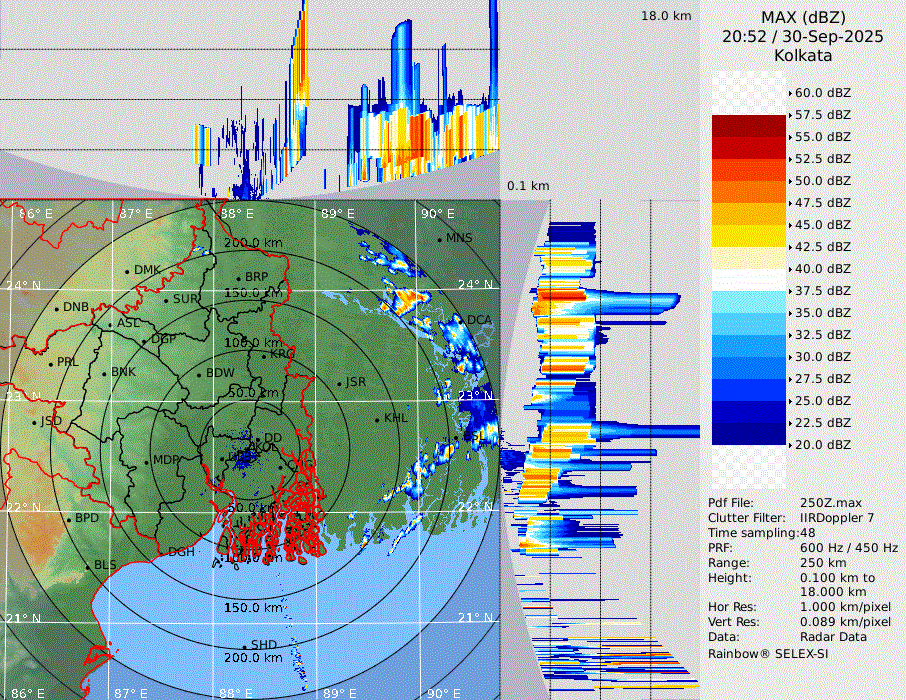Click the 18.0 km height label
Viewport: 906px width, 700px height.
pos(666,16)
